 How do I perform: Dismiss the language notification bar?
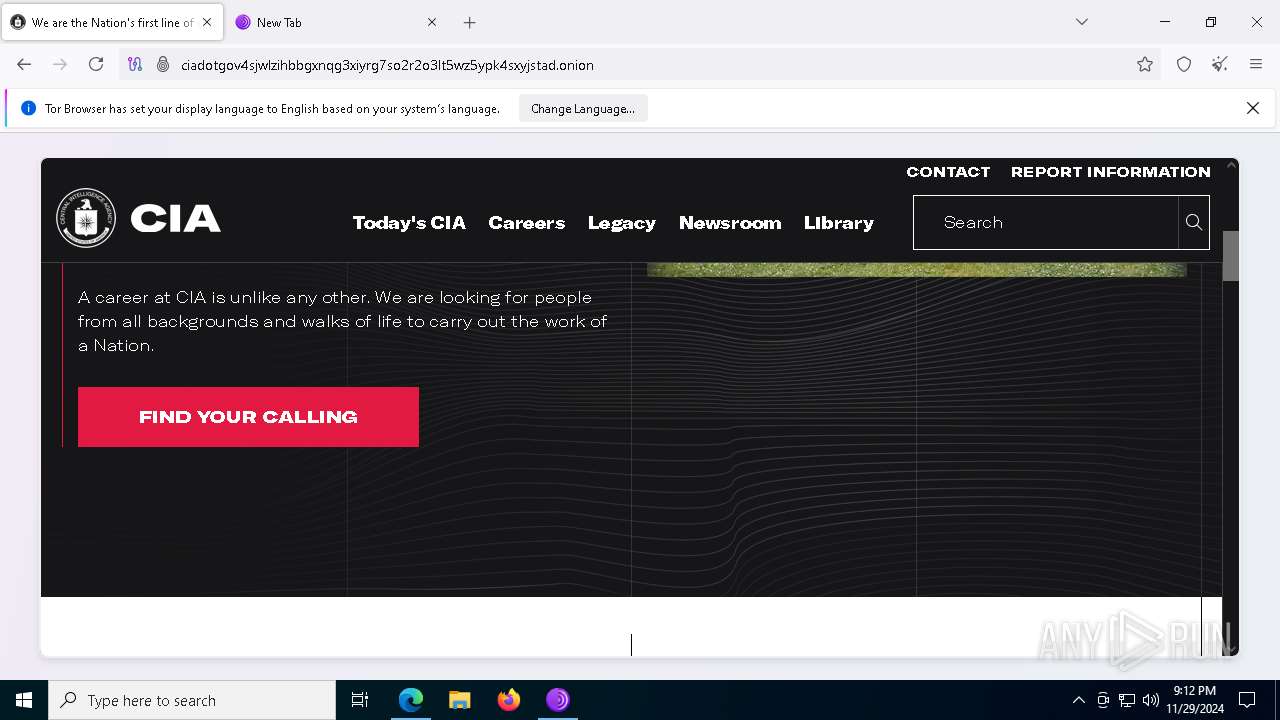(1253, 108)
